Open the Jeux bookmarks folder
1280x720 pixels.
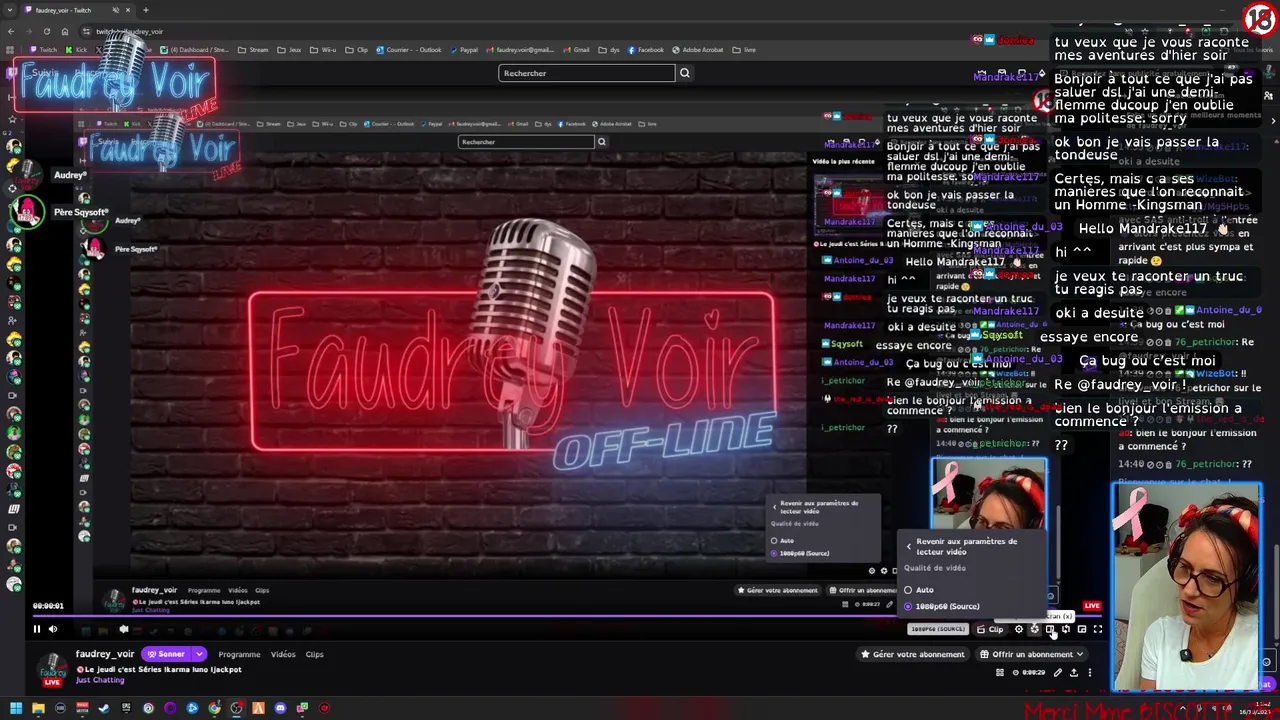[x=289, y=50]
